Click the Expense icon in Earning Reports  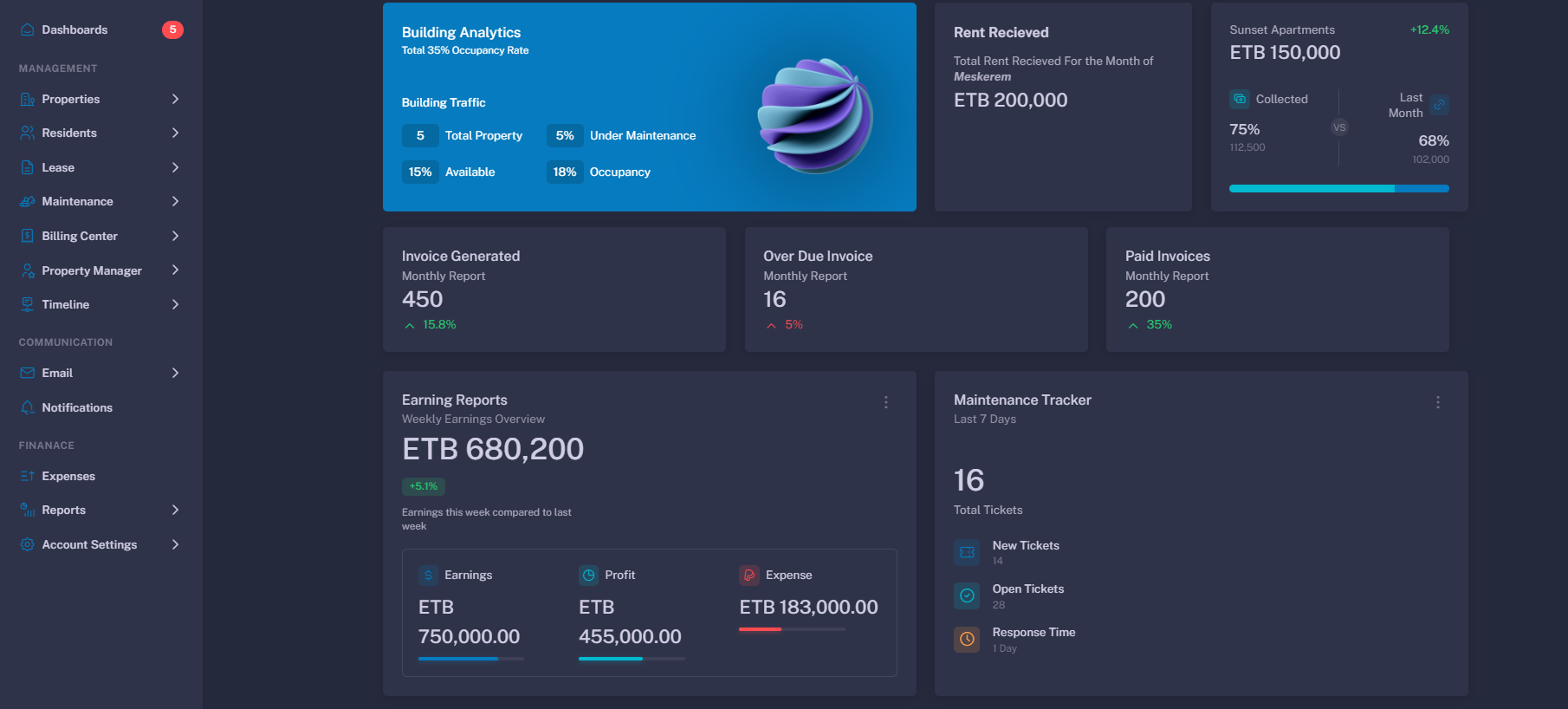click(x=749, y=575)
